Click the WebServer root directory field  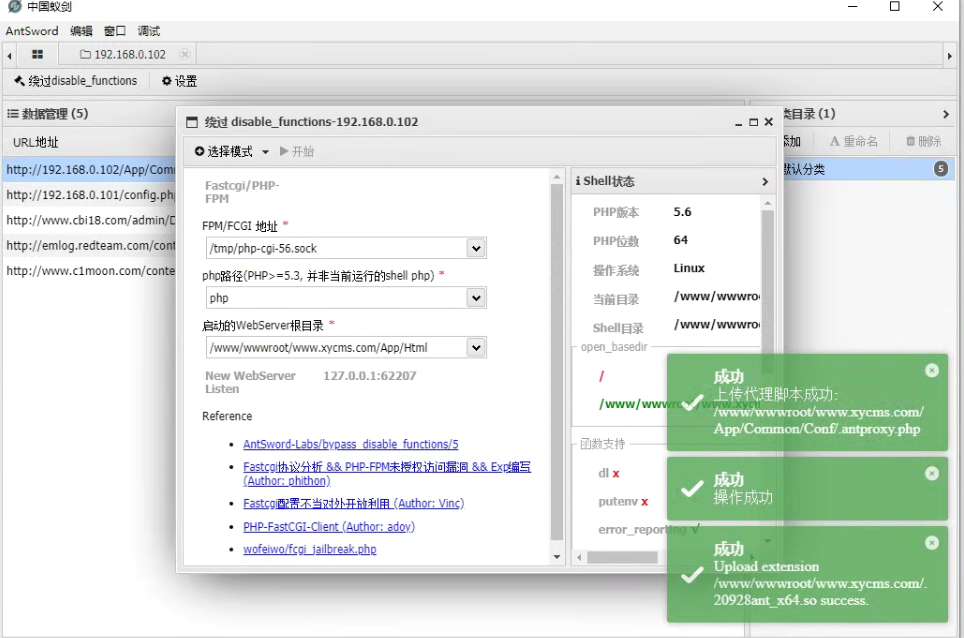point(337,348)
